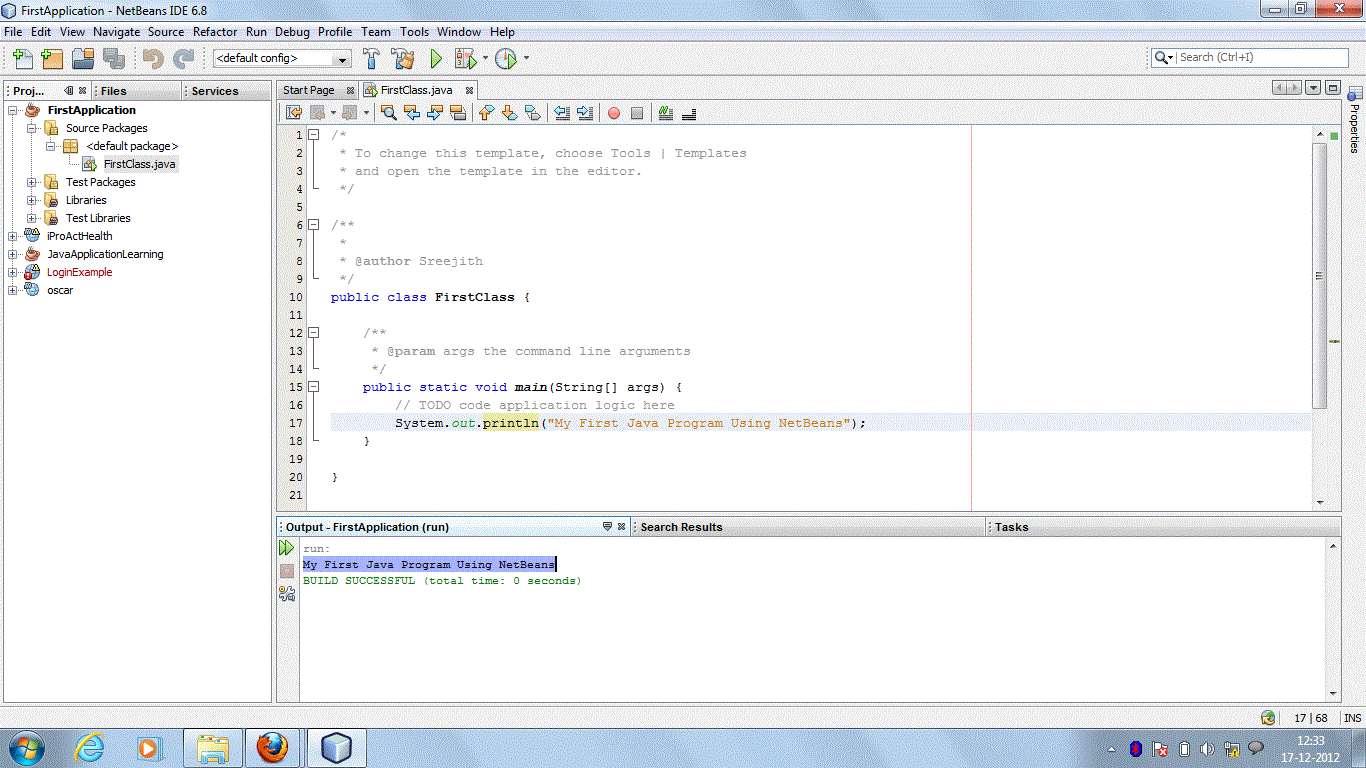
Task: Collapse the FirstApplication project node
Action: (x=13, y=110)
